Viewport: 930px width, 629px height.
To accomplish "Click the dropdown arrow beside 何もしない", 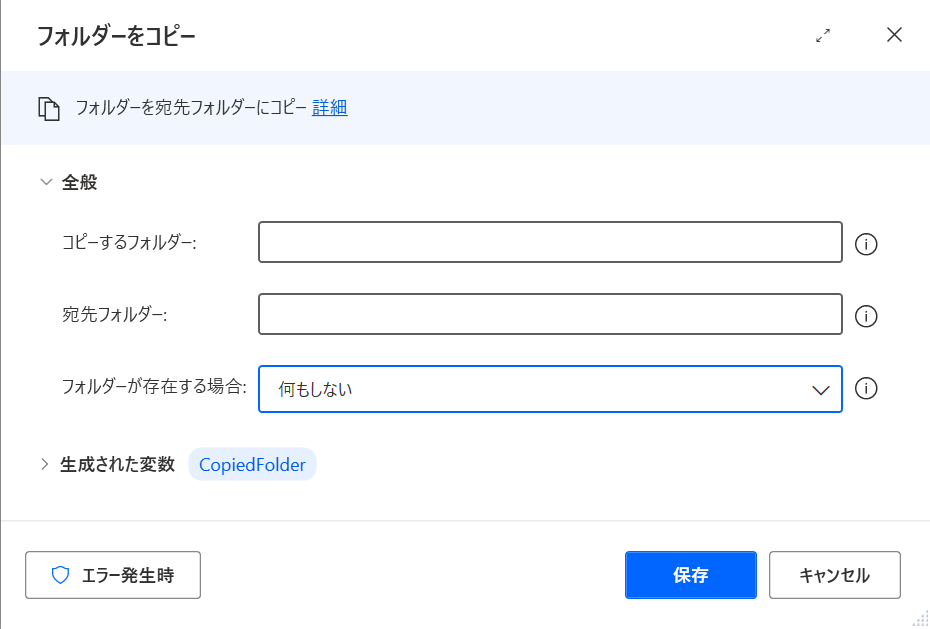I will tap(820, 390).
